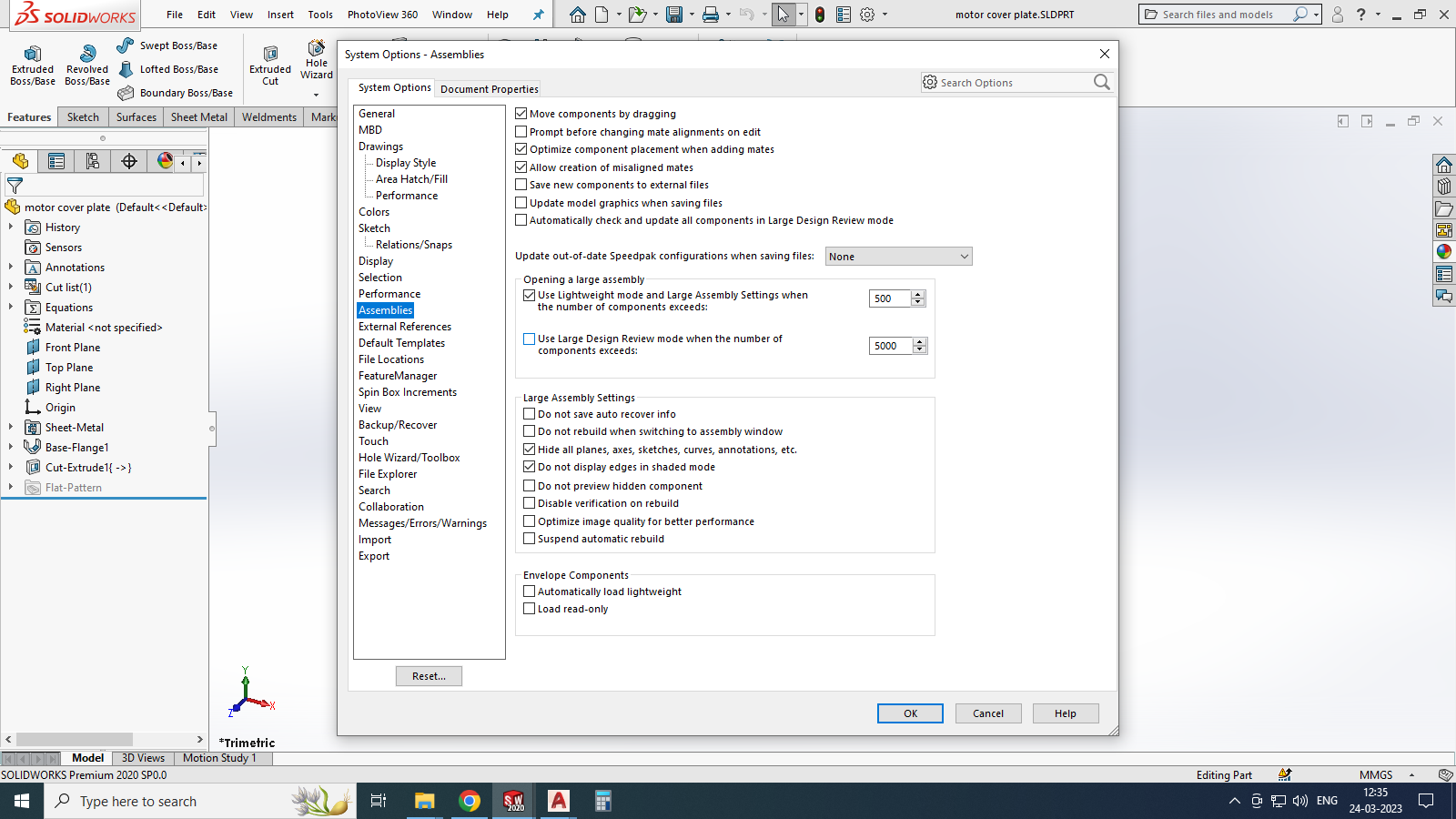Open the Tools menu

coord(319,14)
